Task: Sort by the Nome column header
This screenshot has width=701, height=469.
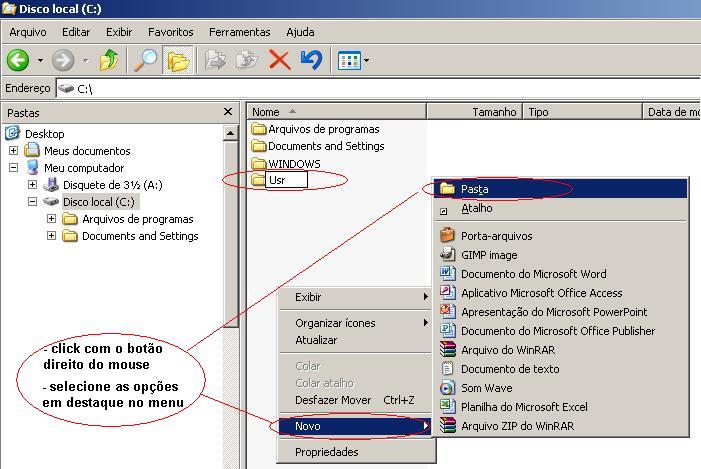Action: coord(266,112)
